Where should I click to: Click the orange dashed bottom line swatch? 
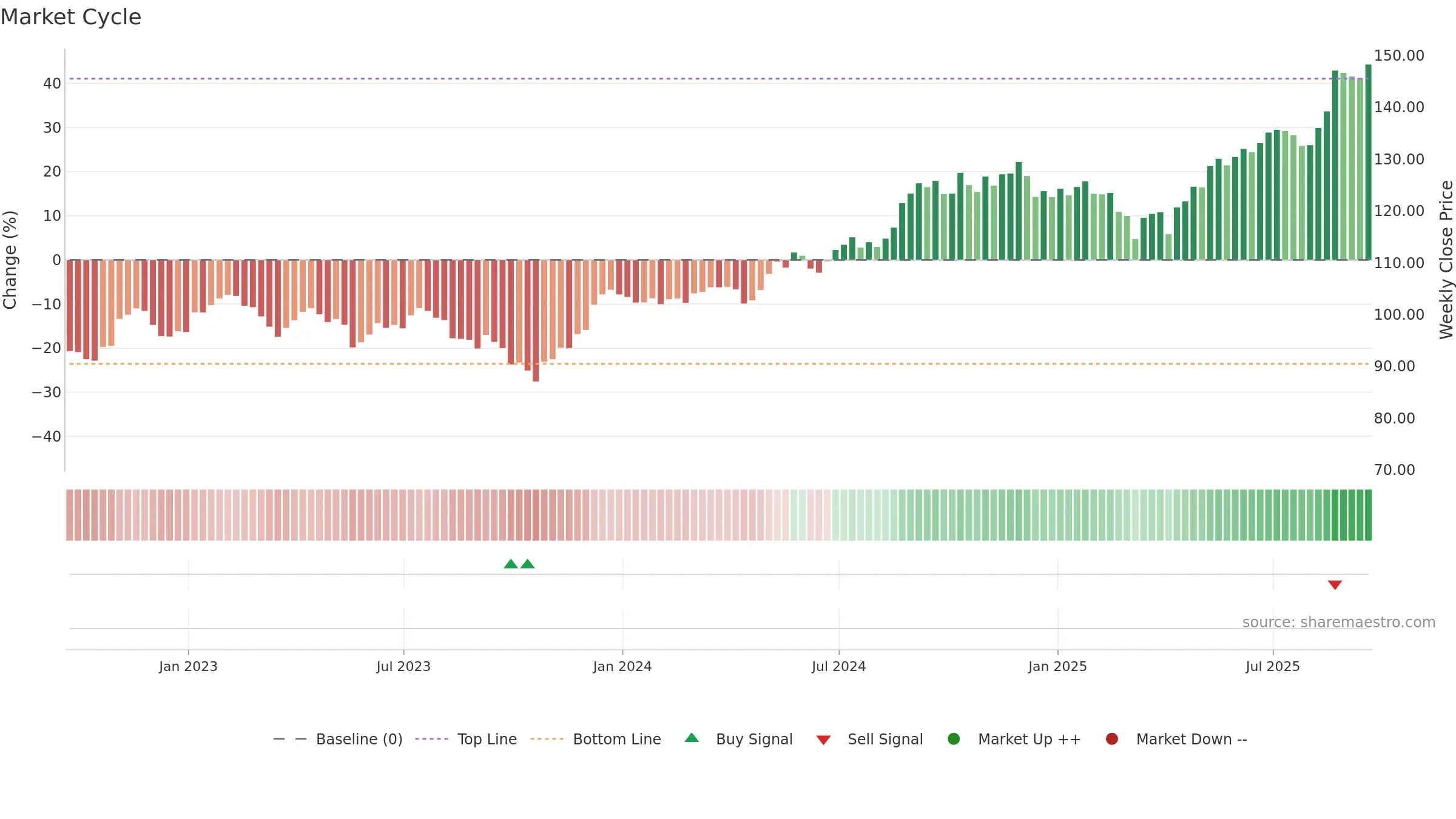pos(547,739)
